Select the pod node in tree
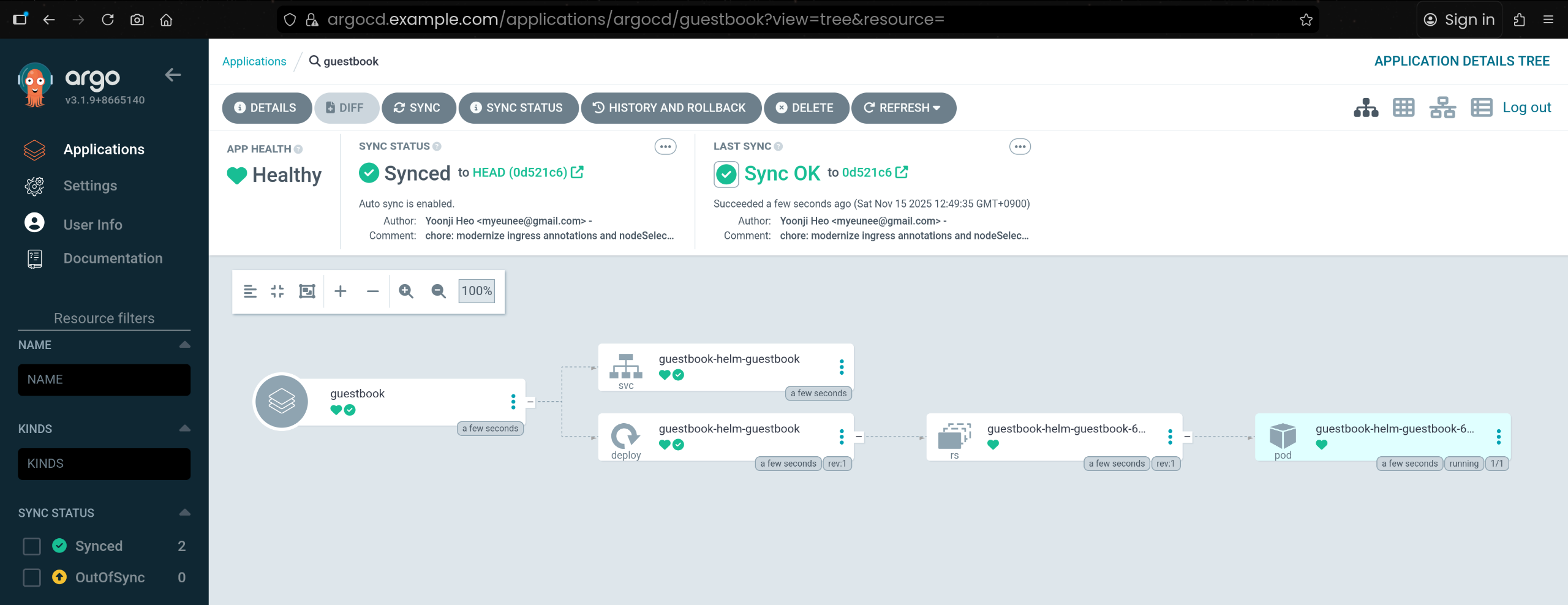The width and height of the screenshot is (1568, 605). pyautogui.click(x=1382, y=437)
